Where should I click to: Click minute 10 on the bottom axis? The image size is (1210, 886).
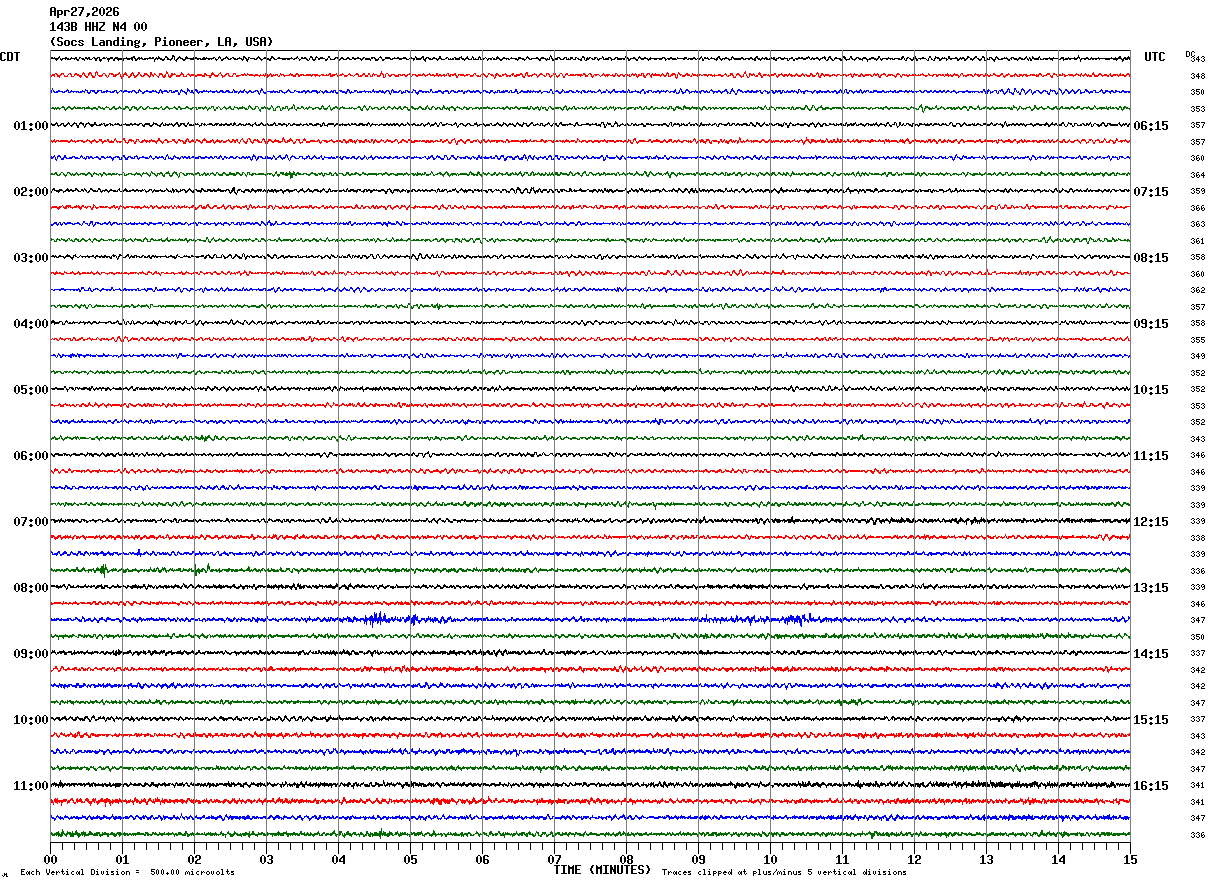(770, 859)
